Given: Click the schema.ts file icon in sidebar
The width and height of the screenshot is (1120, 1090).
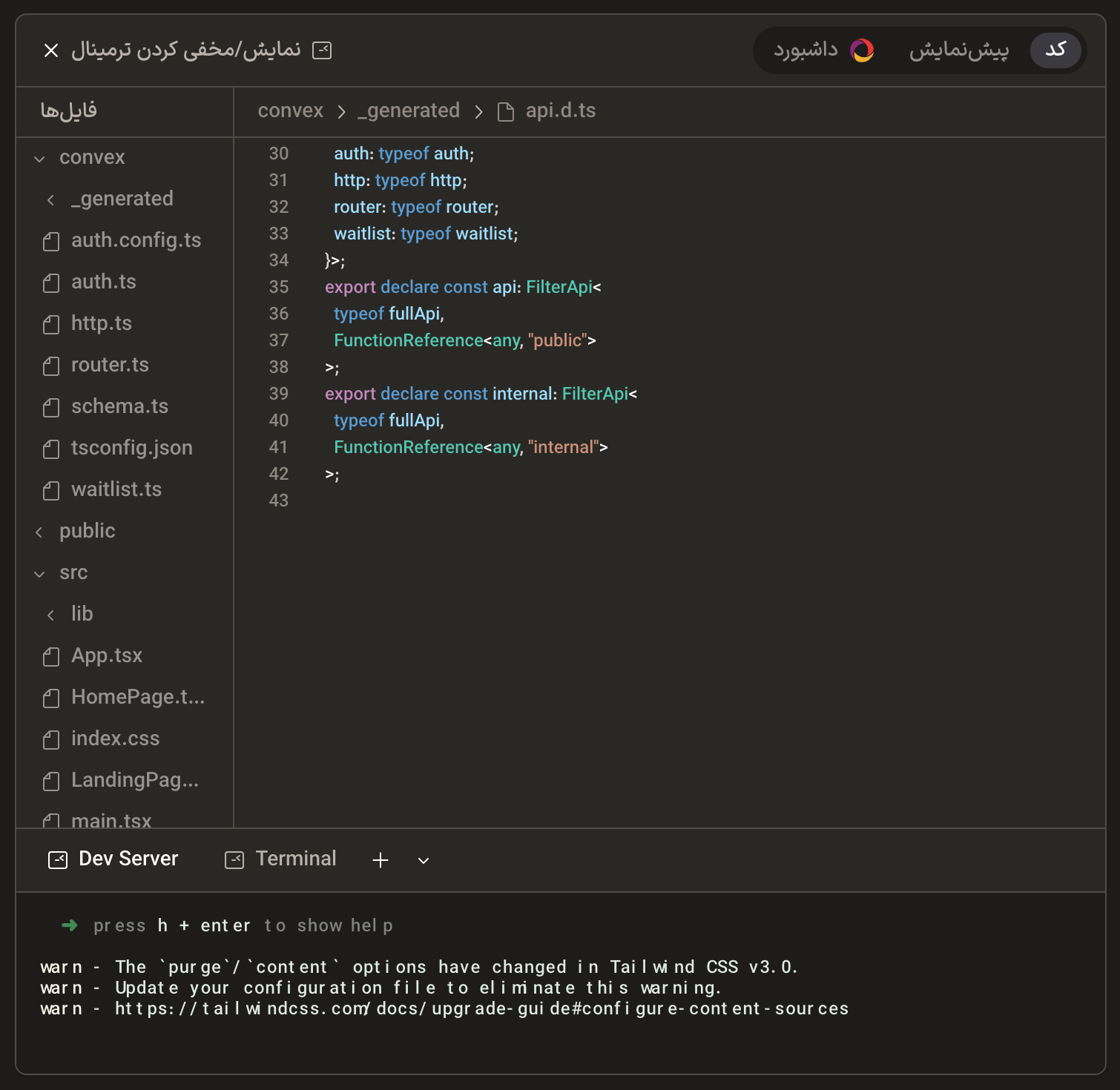Looking at the screenshot, I should (x=50, y=407).
